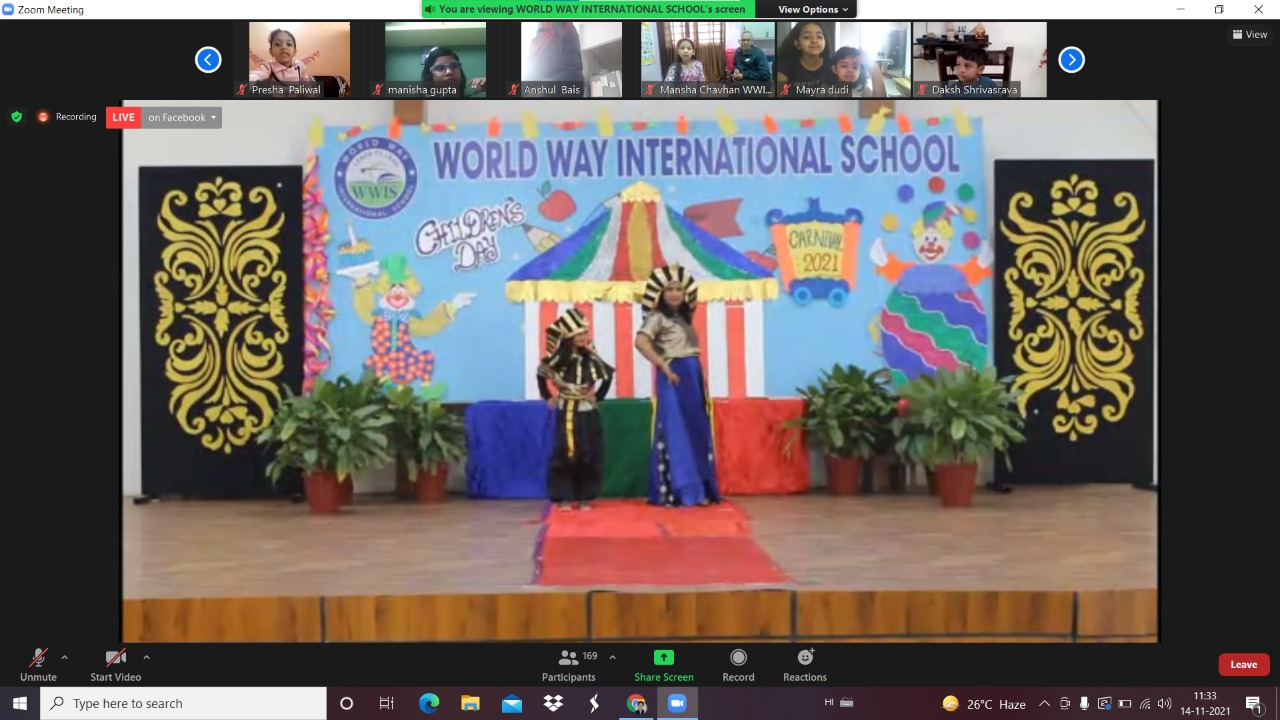Open the Windows Start menu
This screenshot has width=1280, height=720.
point(20,704)
